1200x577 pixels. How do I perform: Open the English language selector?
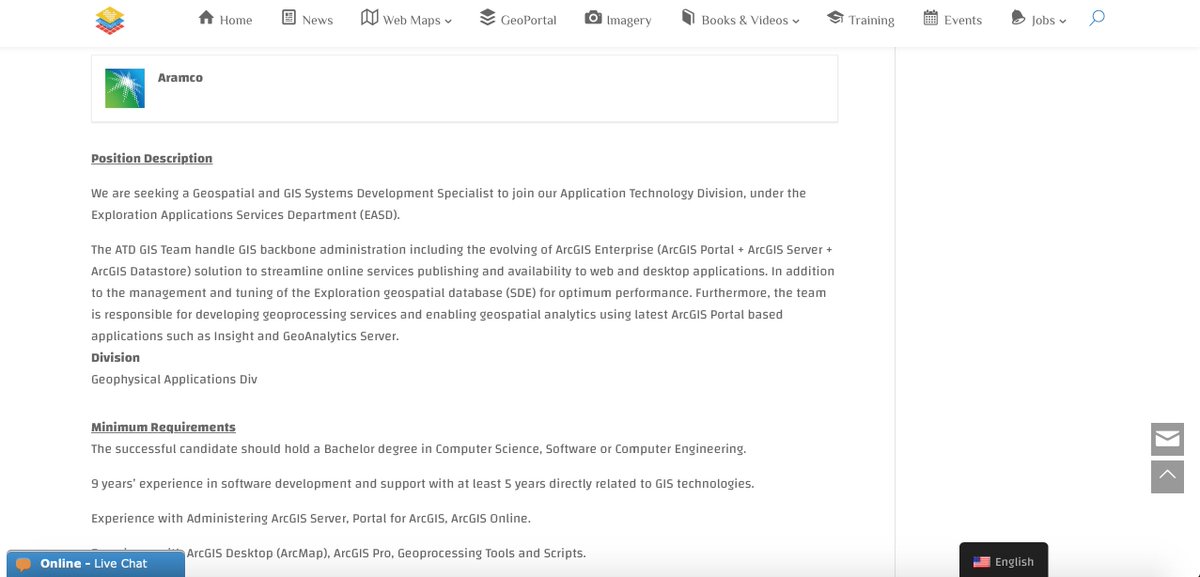(x=1003, y=560)
